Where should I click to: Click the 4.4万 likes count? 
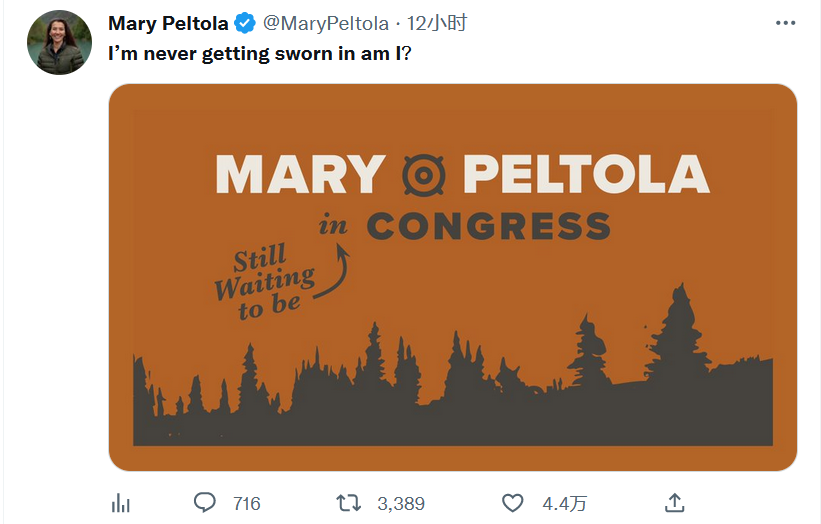click(564, 504)
